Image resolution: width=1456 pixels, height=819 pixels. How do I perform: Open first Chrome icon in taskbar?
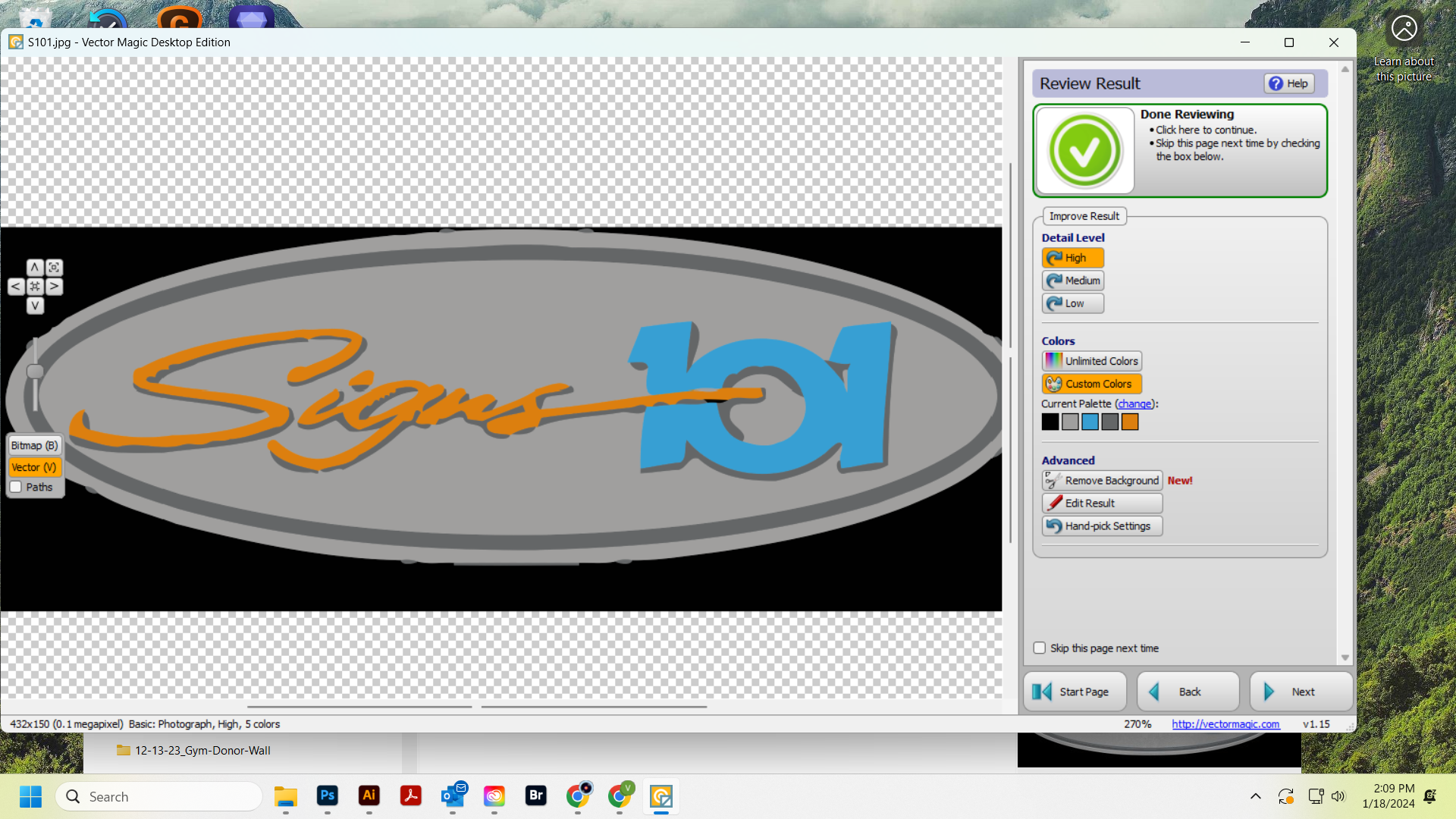(578, 795)
